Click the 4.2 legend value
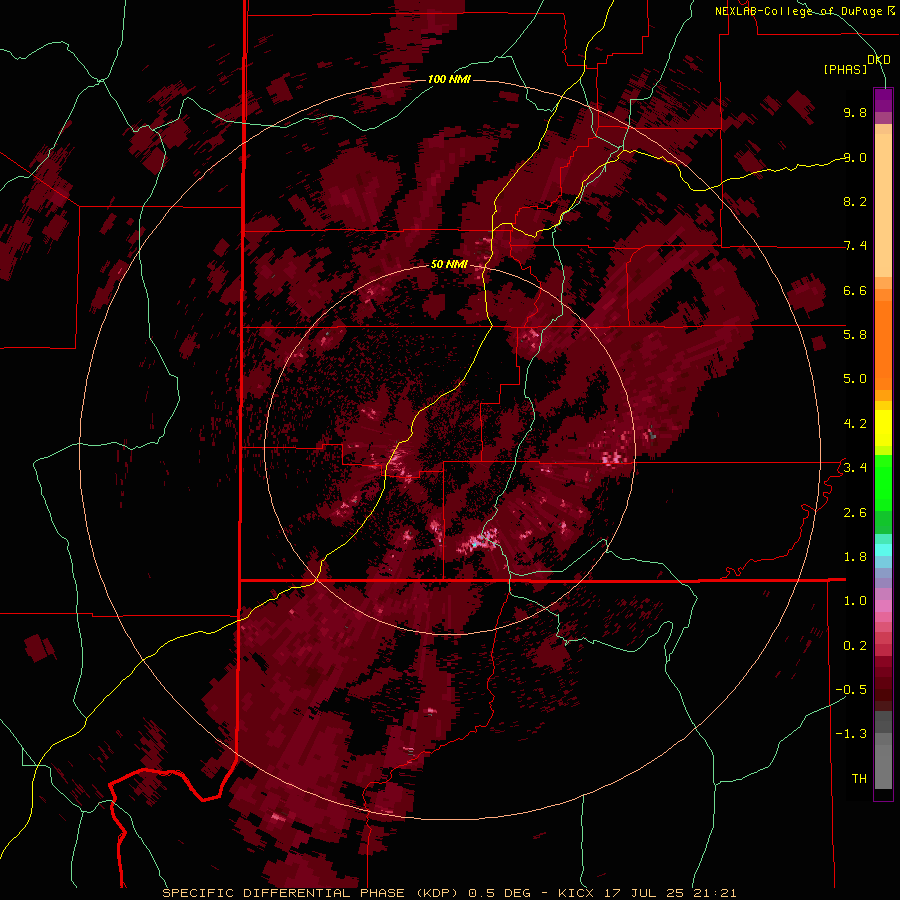Screen dimensions: 900x900 tap(855, 424)
